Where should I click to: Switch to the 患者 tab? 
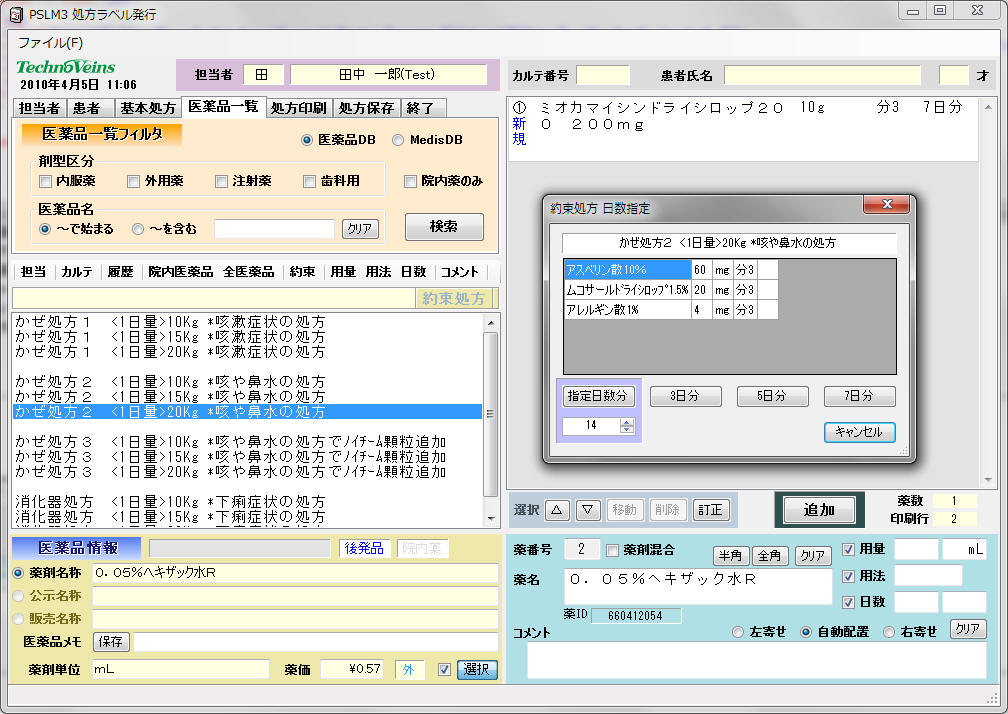[90, 108]
